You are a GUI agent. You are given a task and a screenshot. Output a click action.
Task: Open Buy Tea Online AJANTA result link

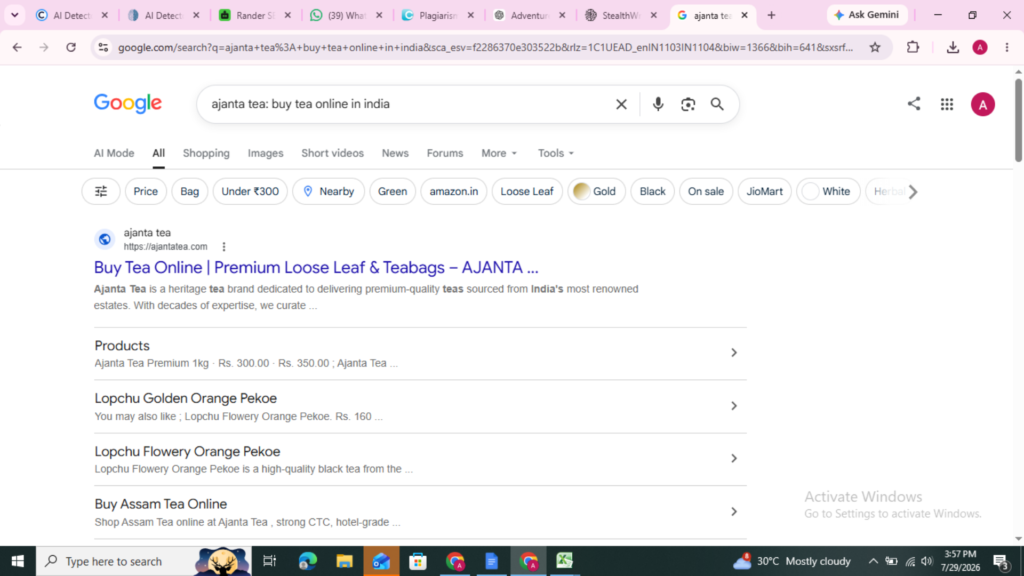[x=316, y=267]
